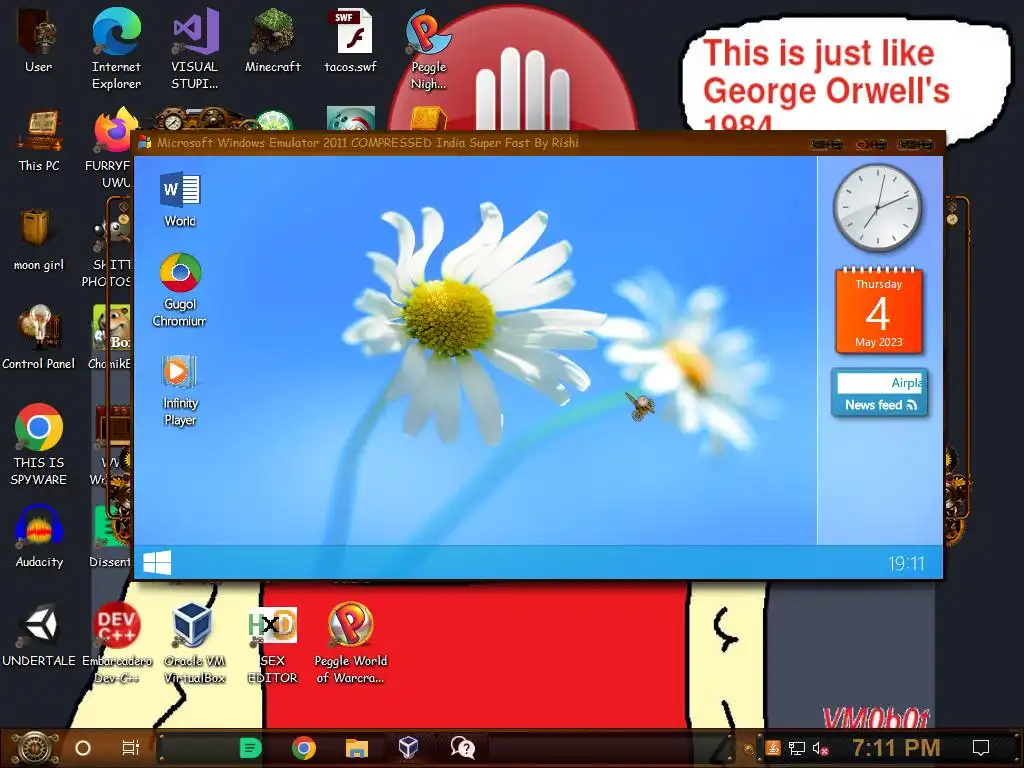
Task: Open the UNDERTALE Unity icon
Action: (x=39, y=635)
